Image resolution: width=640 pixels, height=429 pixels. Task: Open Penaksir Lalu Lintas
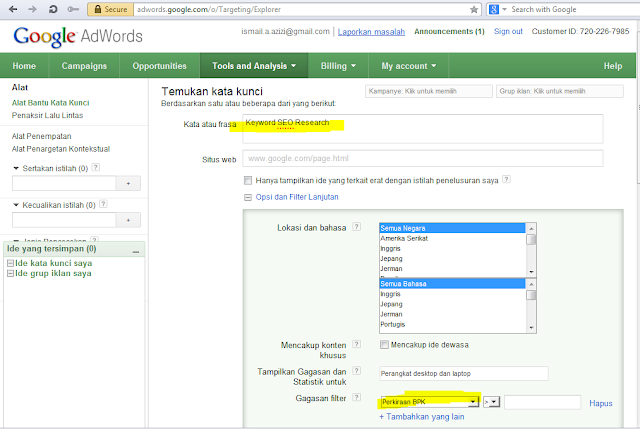[x=47, y=116]
